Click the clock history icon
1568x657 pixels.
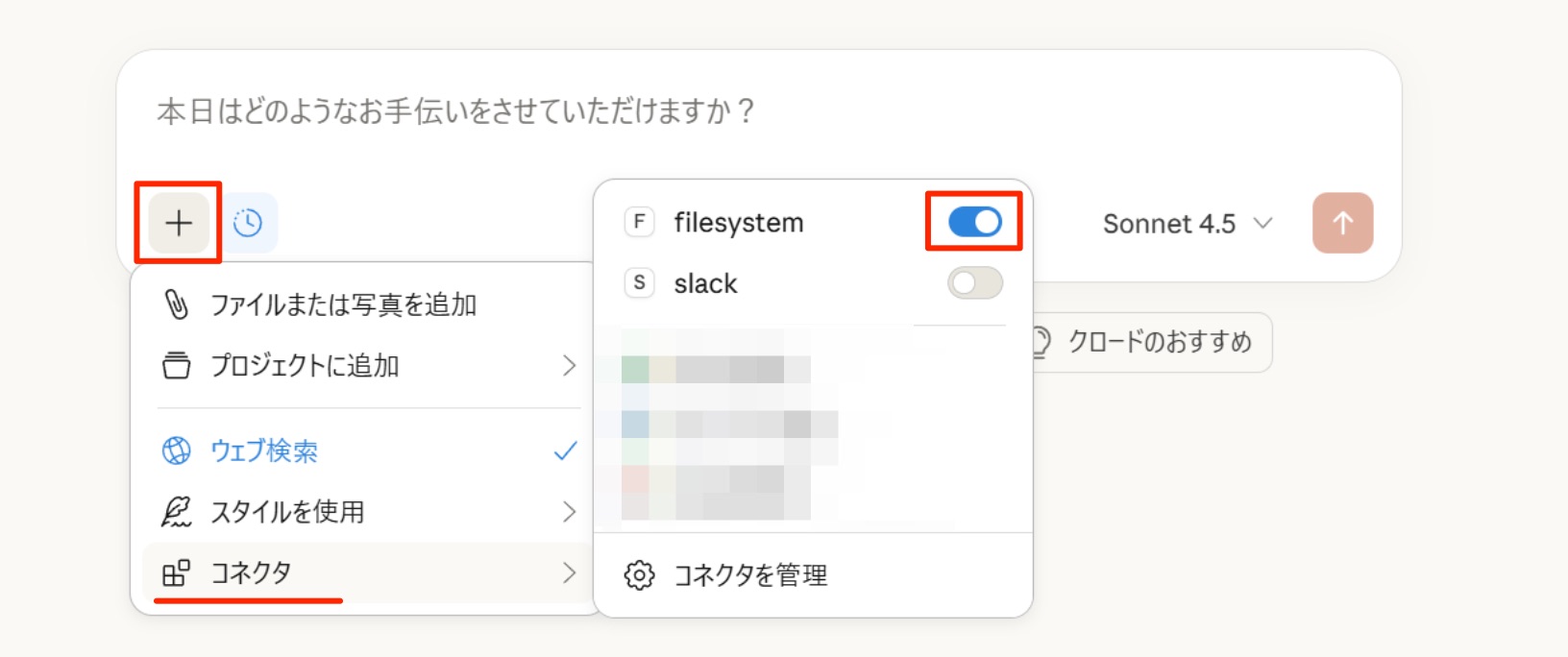coord(248,223)
